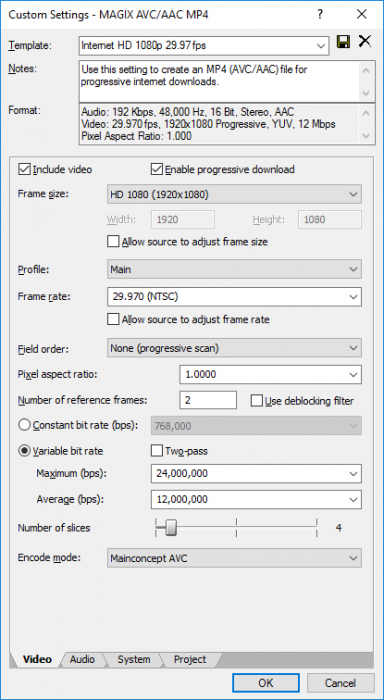Adjust the Number of slices slider handle

171,528
